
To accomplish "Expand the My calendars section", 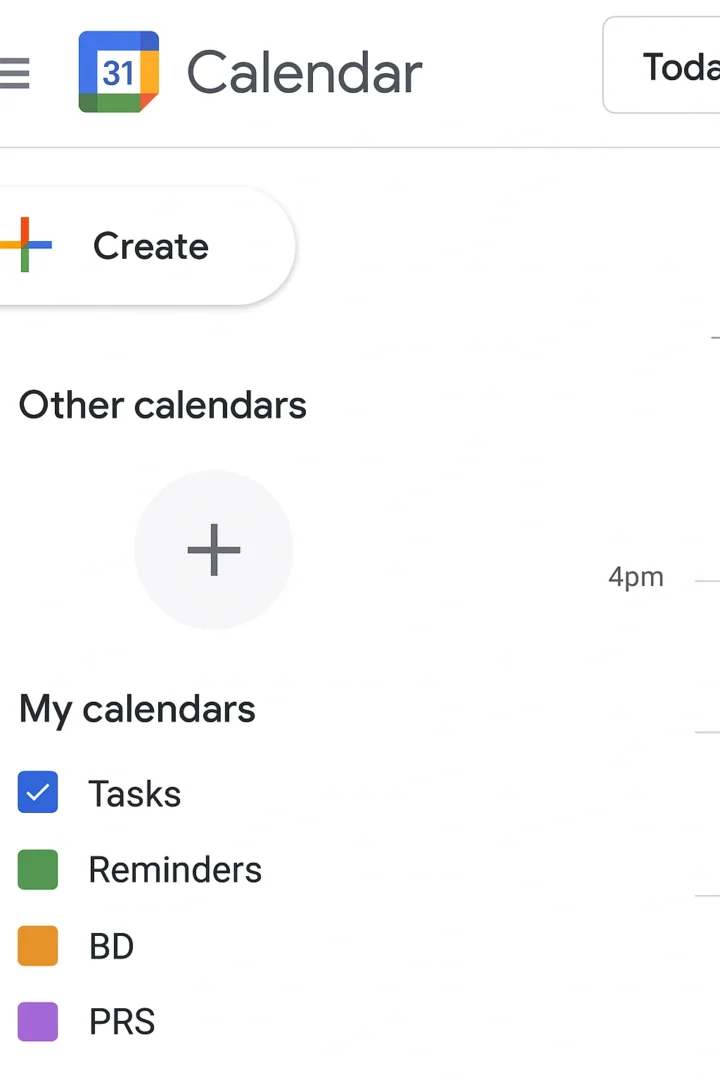I will click(x=137, y=708).
